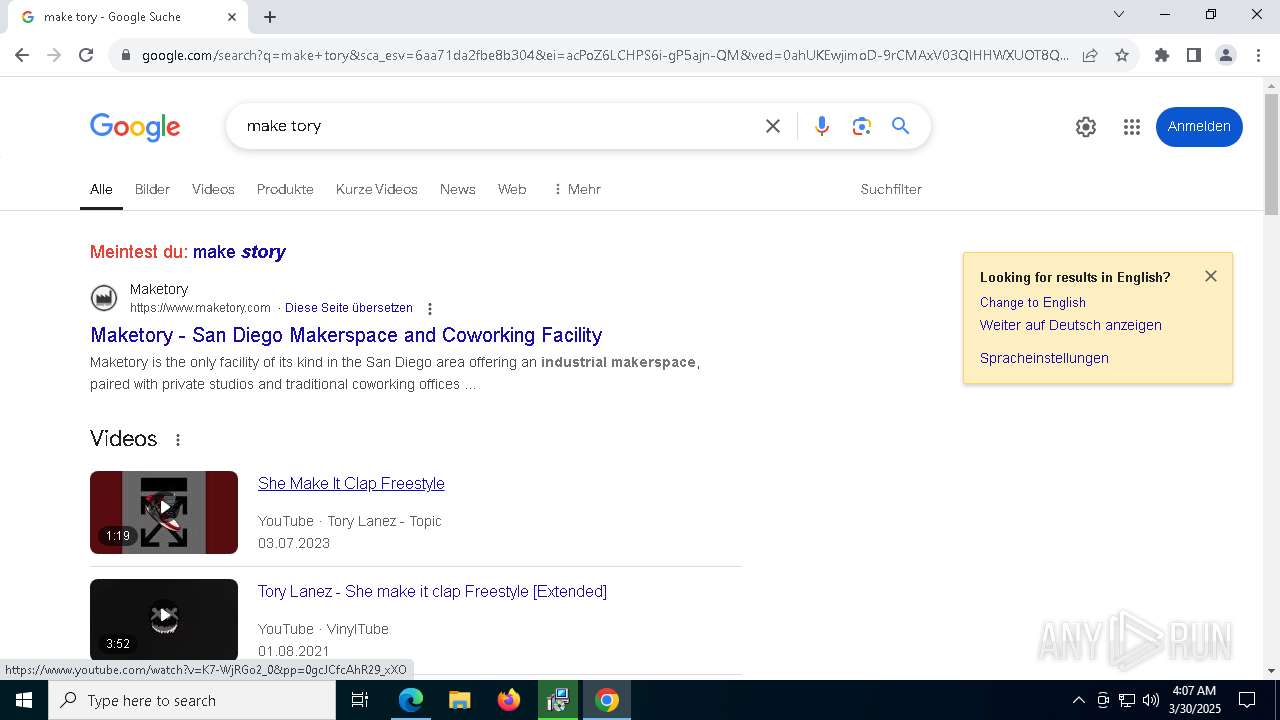Switch to the Produkte tab
Screen dimensions: 1280x720
285,189
